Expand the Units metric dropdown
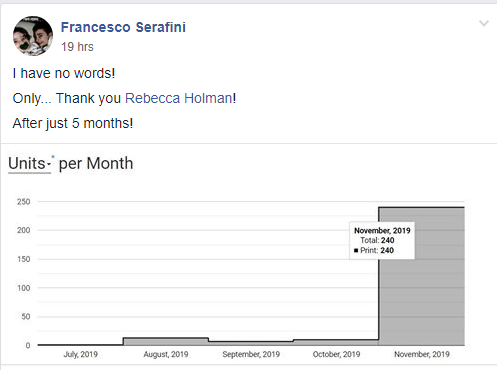This screenshot has width=497, height=370. (x=30, y=164)
